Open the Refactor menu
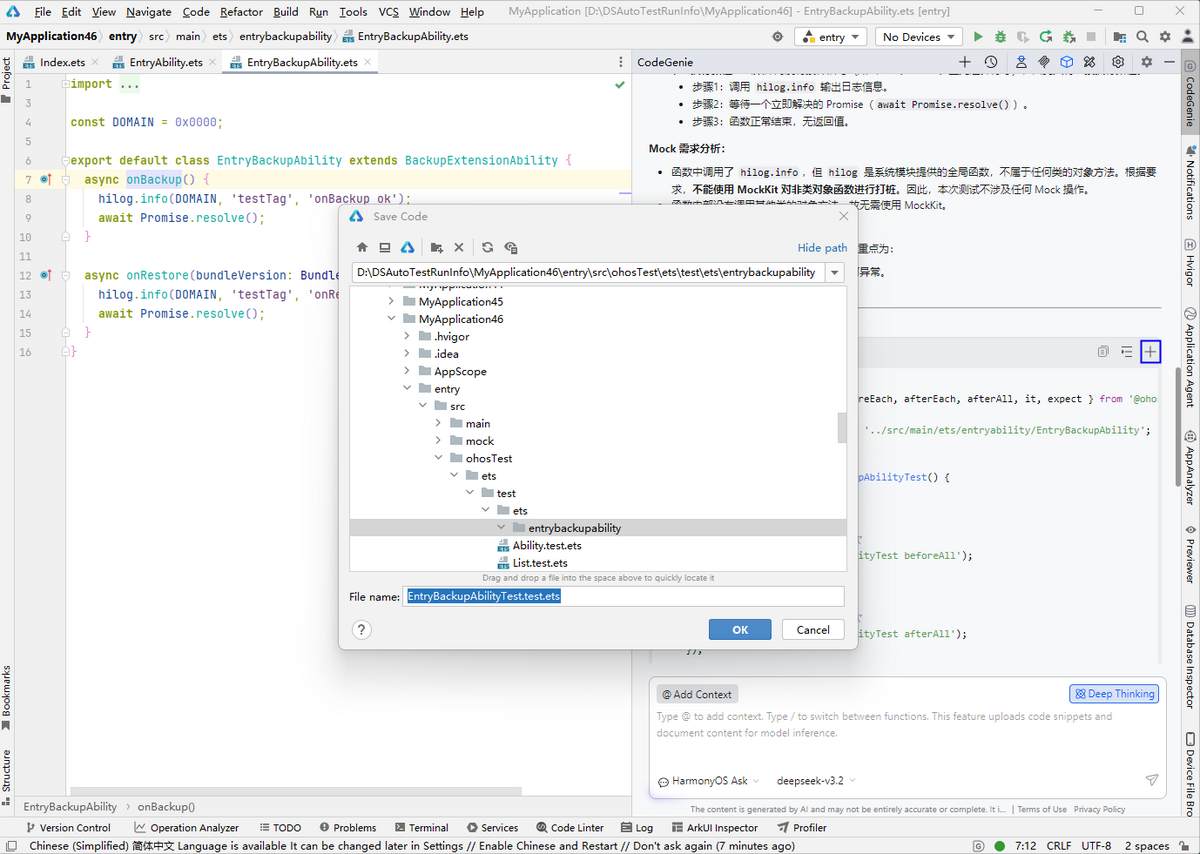The height and width of the screenshot is (854, 1200). pos(241,12)
